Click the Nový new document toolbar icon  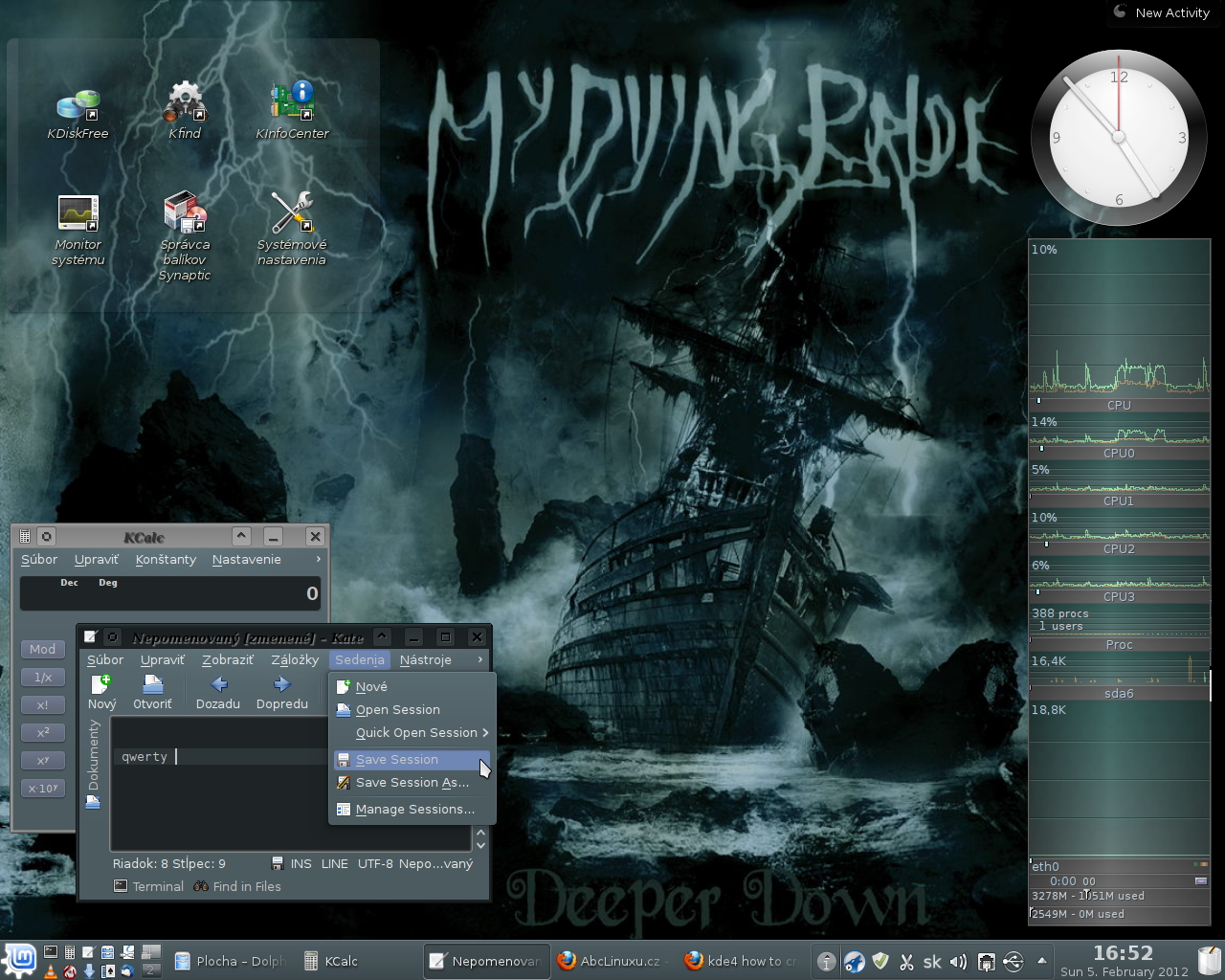tap(101, 691)
